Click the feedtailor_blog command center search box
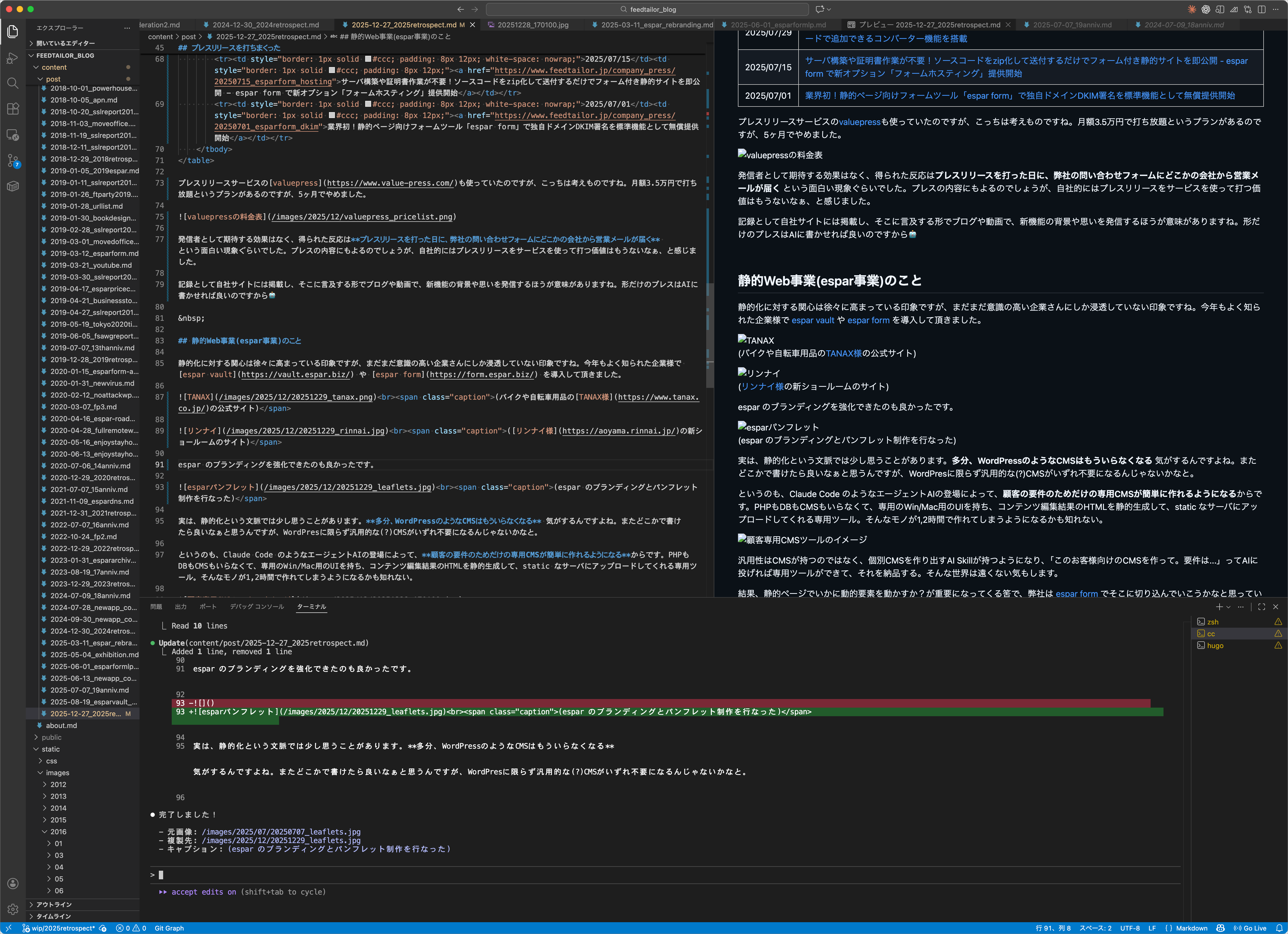Image resolution: width=1288 pixels, height=934 pixels. click(x=647, y=9)
